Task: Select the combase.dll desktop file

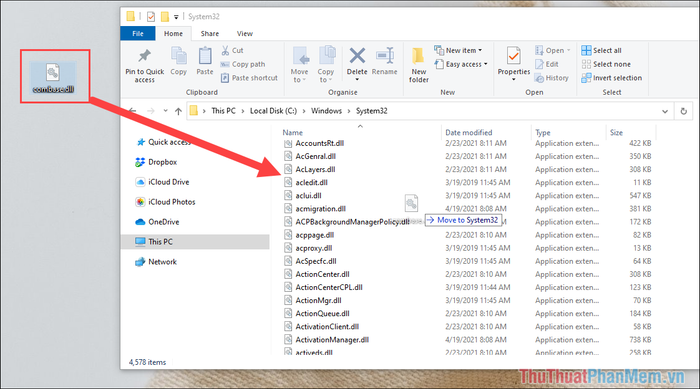Action: point(53,77)
